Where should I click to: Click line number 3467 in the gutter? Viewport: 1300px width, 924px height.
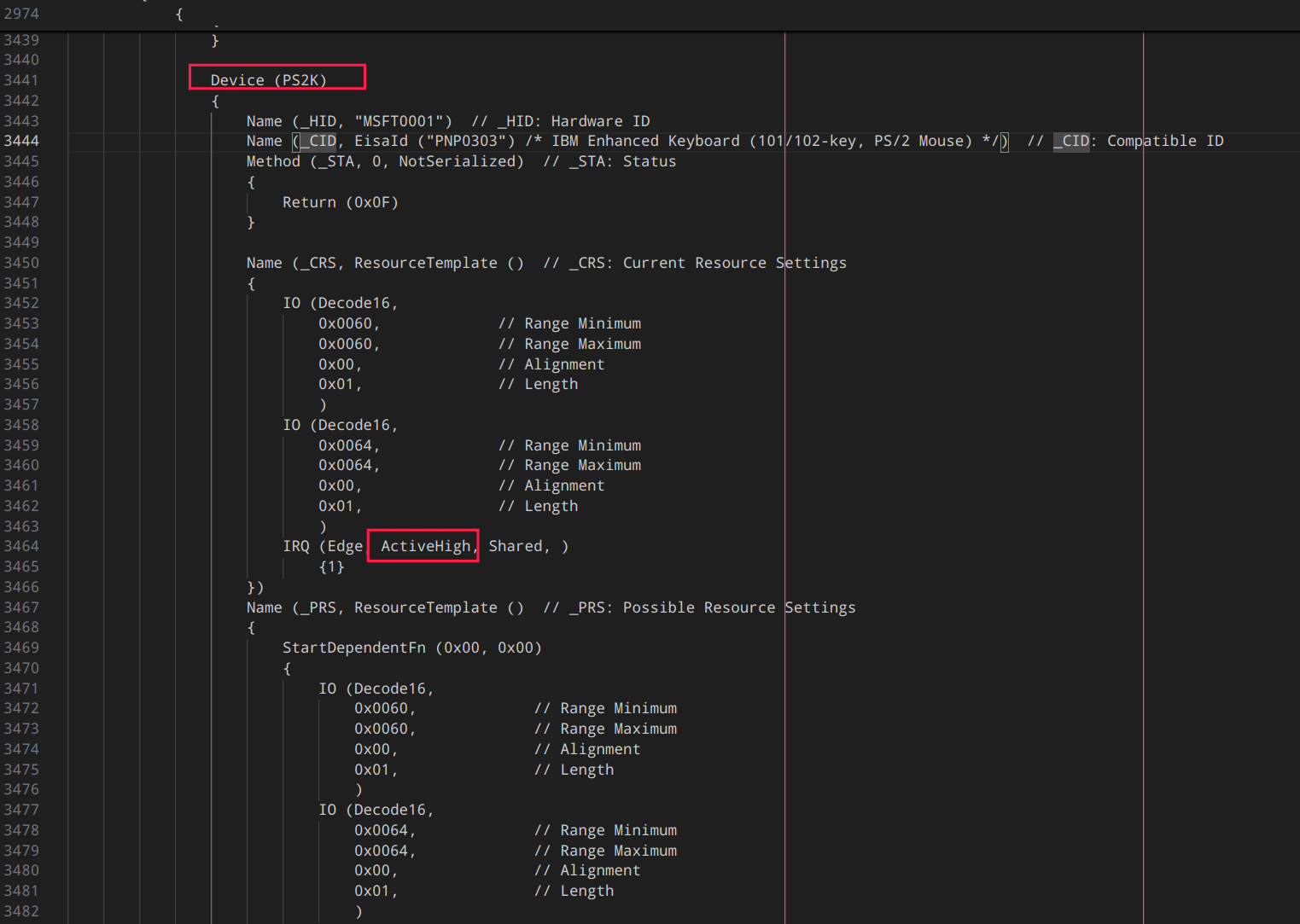coord(21,607)
